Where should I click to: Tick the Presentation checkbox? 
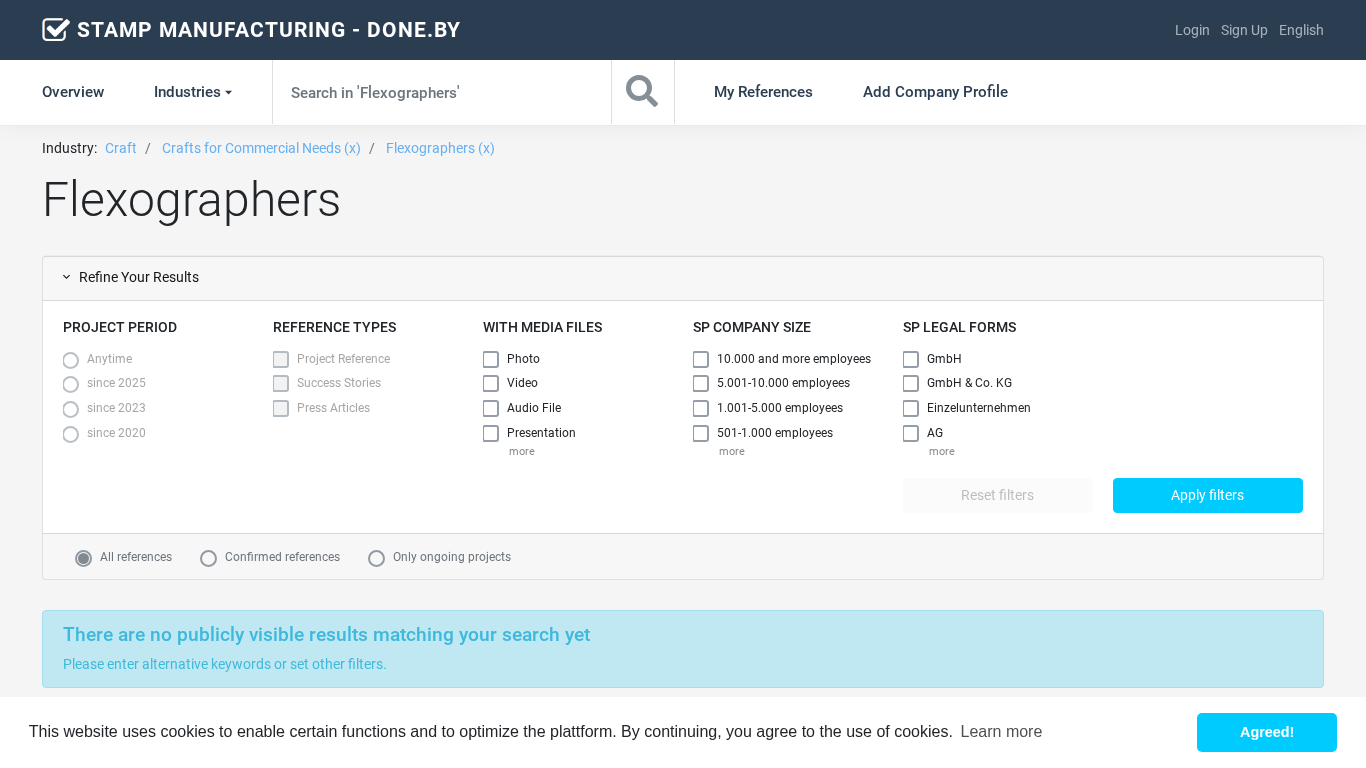(491, 434)
